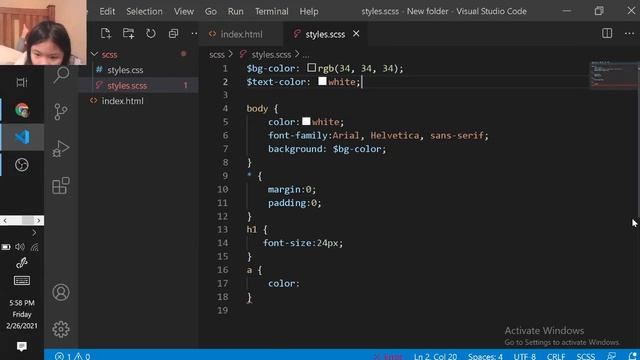640x360 pixels.
Task: Click body color white swatch
Action: point(306,121)
